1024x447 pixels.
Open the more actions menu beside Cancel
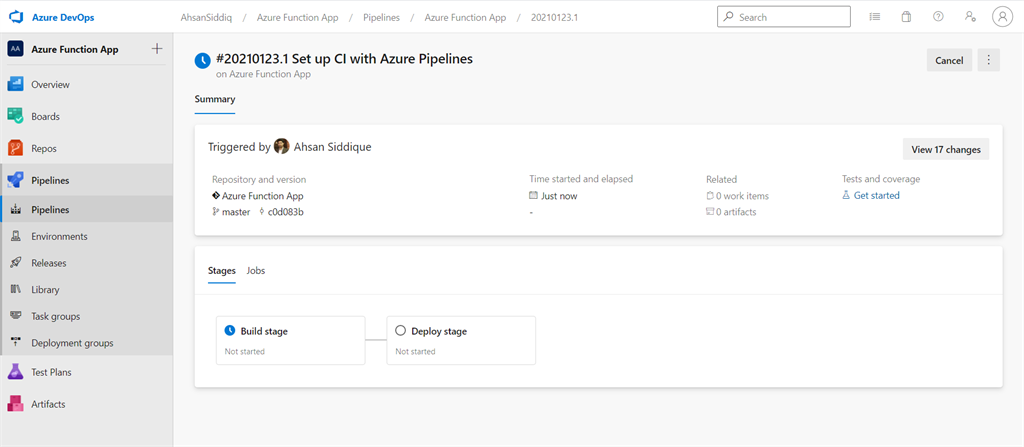[x=988, y=60]
